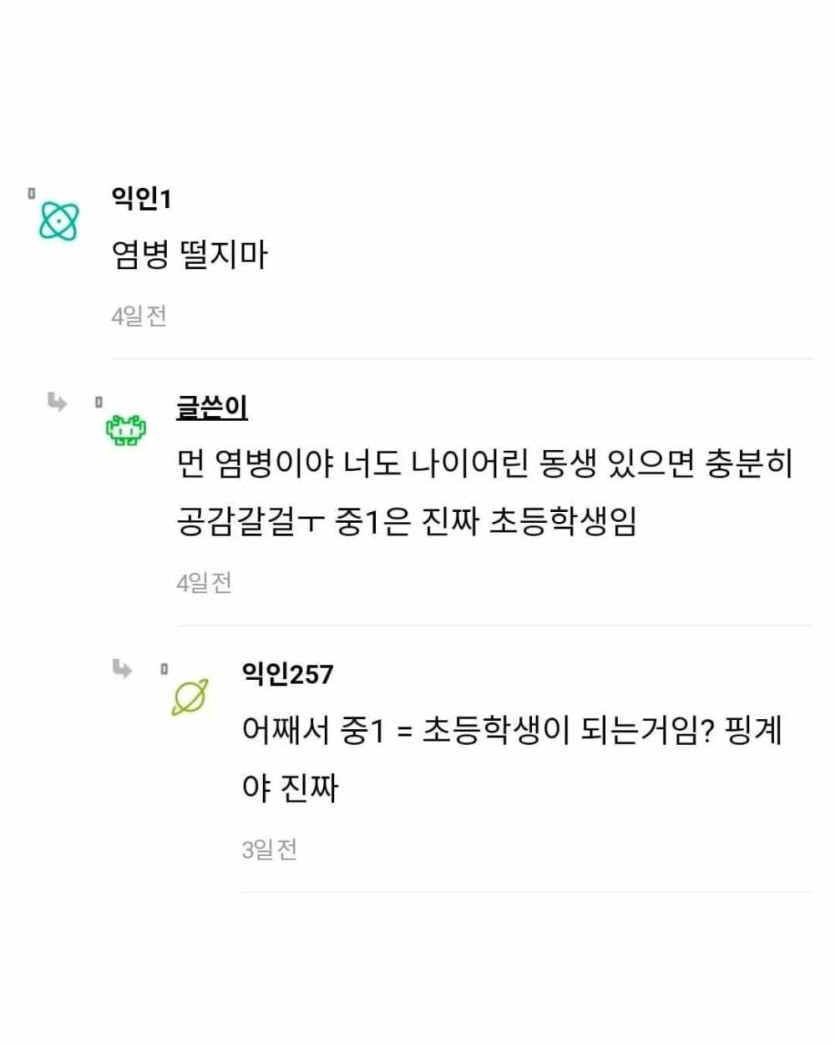
Task: Click the reply line starting "먼 염병이야"
Action: (x=484, y=466)
